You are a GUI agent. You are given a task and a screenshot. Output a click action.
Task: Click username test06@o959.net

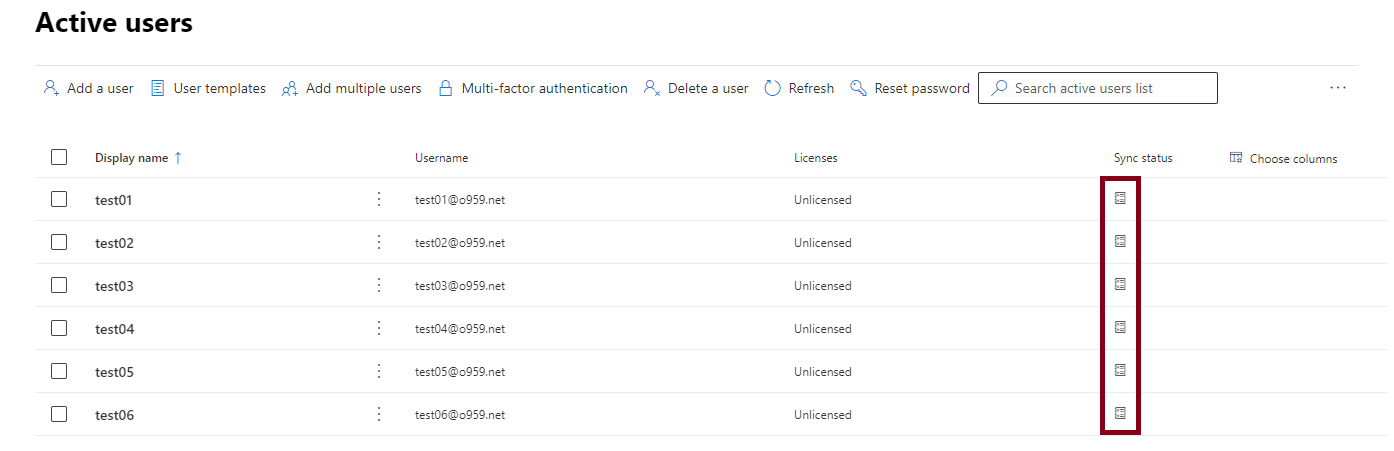pyautogui.click(x=460, y=415)
